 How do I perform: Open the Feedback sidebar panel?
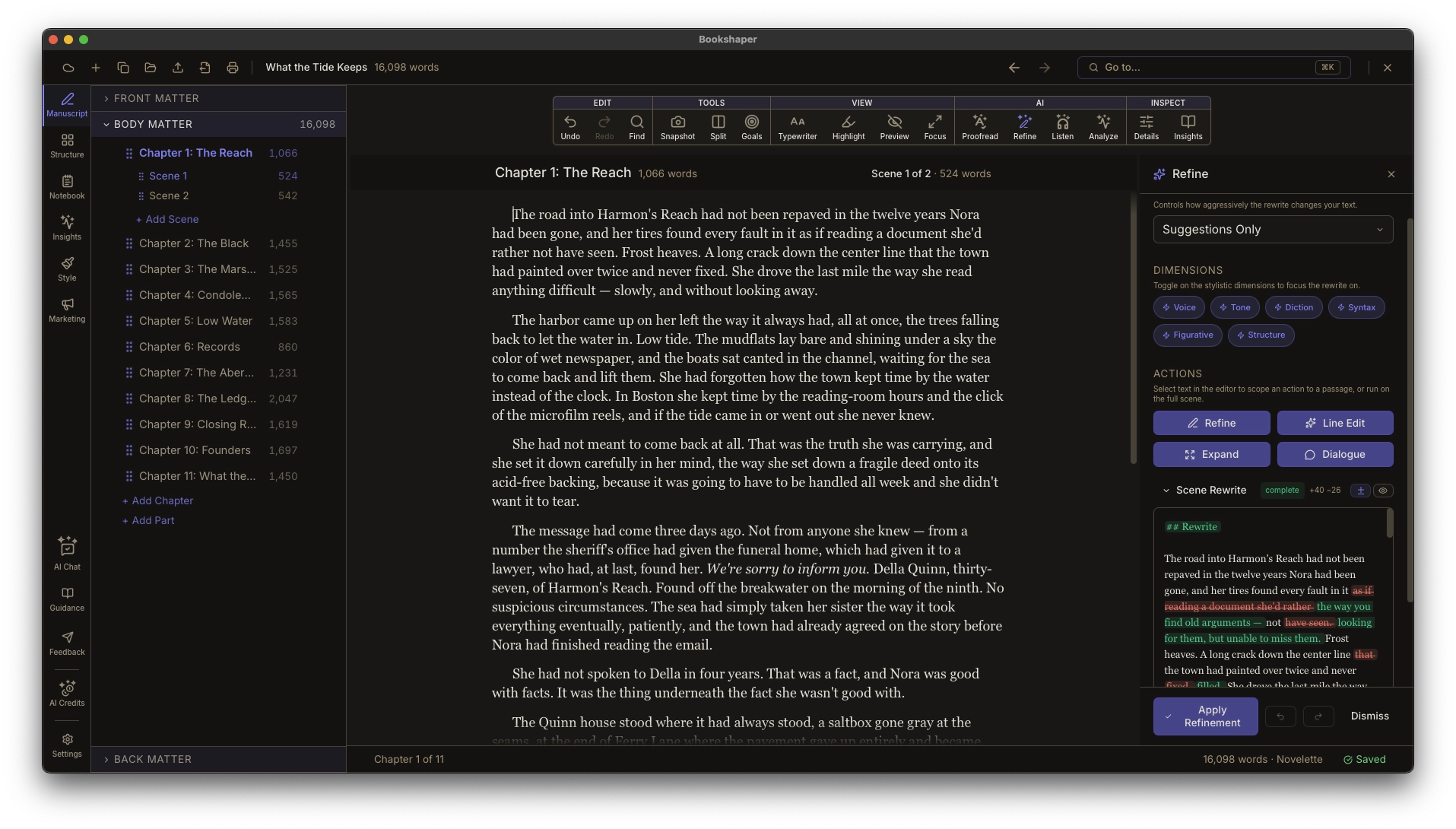tap(67, 643)
